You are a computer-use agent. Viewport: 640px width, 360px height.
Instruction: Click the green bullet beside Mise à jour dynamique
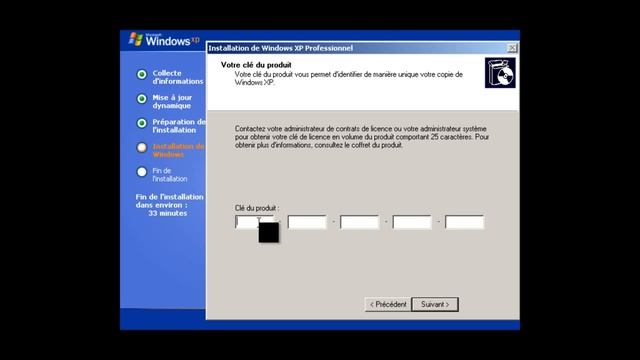coord(142,99)
